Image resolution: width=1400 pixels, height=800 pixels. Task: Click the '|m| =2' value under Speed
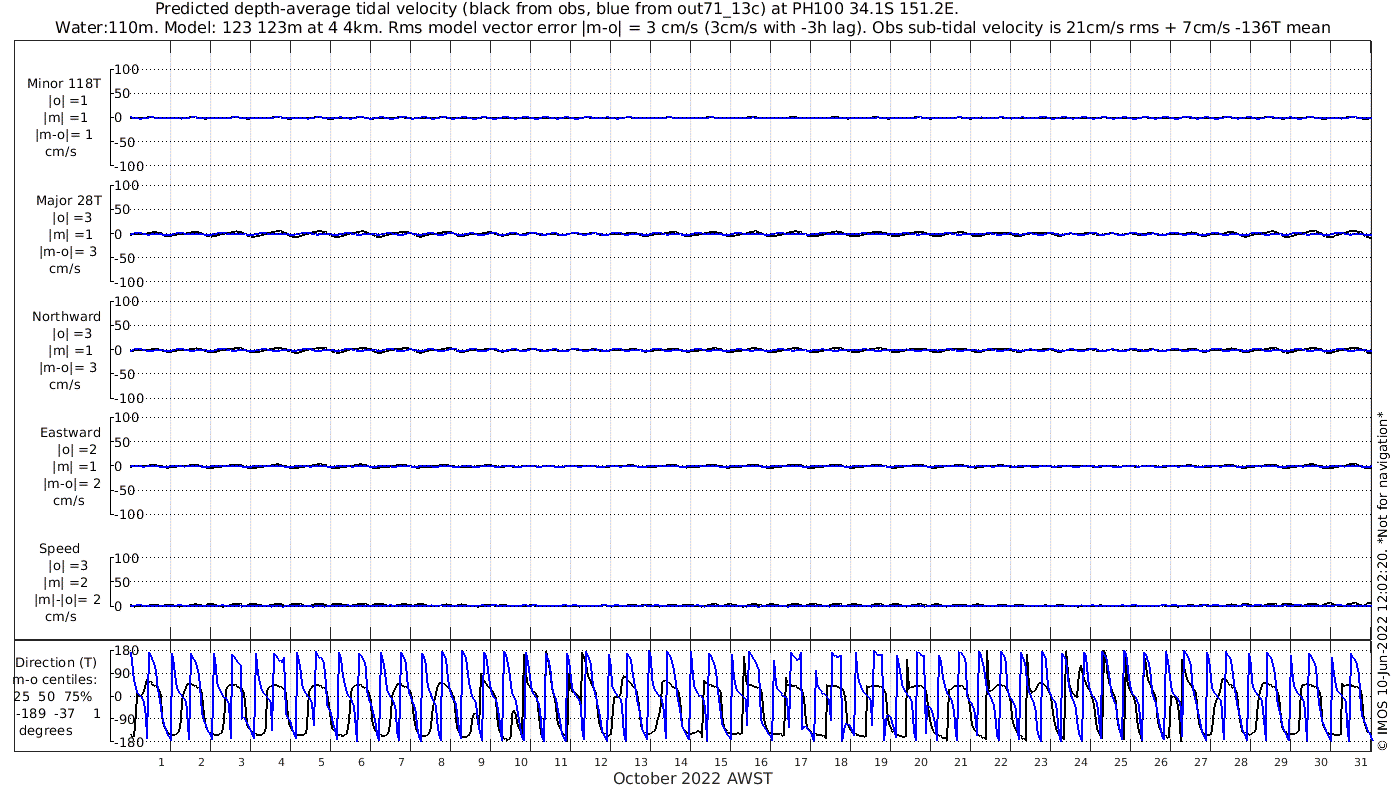click(65, 583)
